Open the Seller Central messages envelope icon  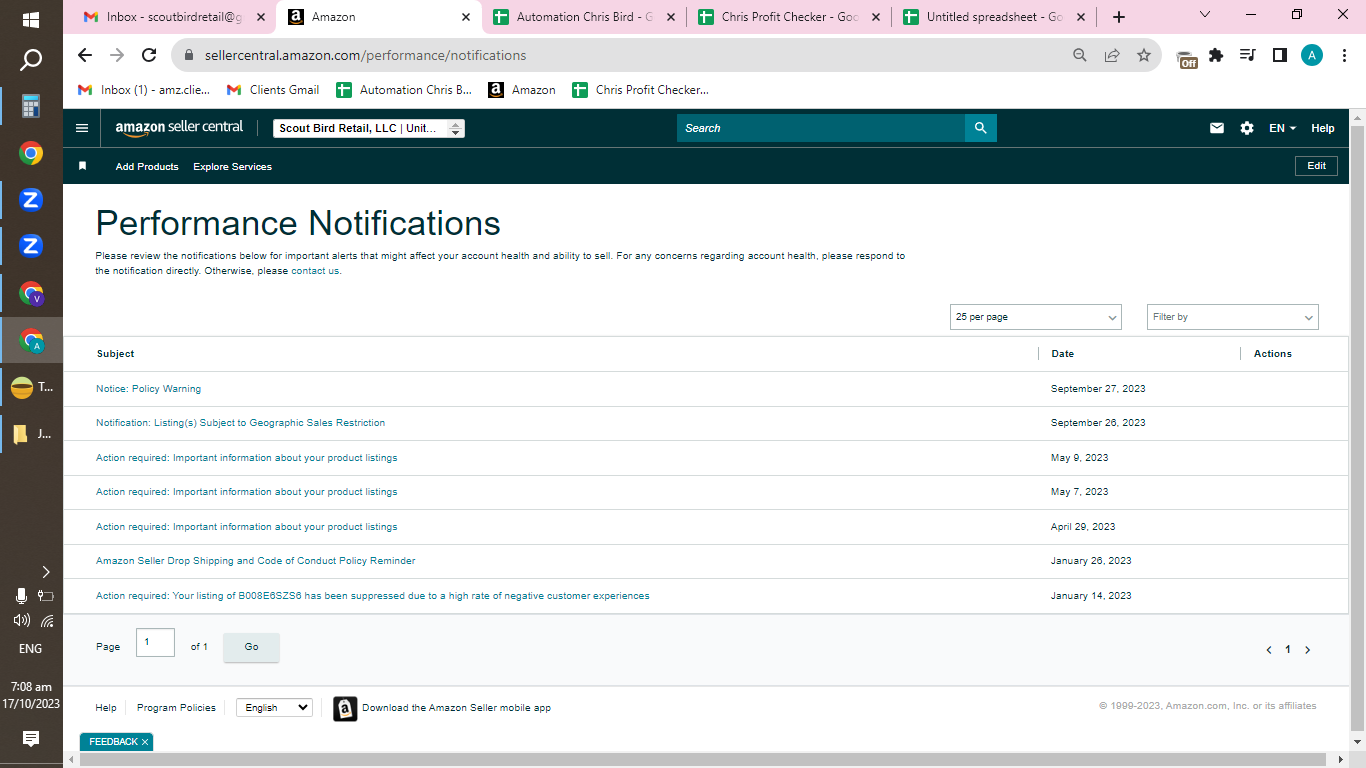tap(1217, 128)
